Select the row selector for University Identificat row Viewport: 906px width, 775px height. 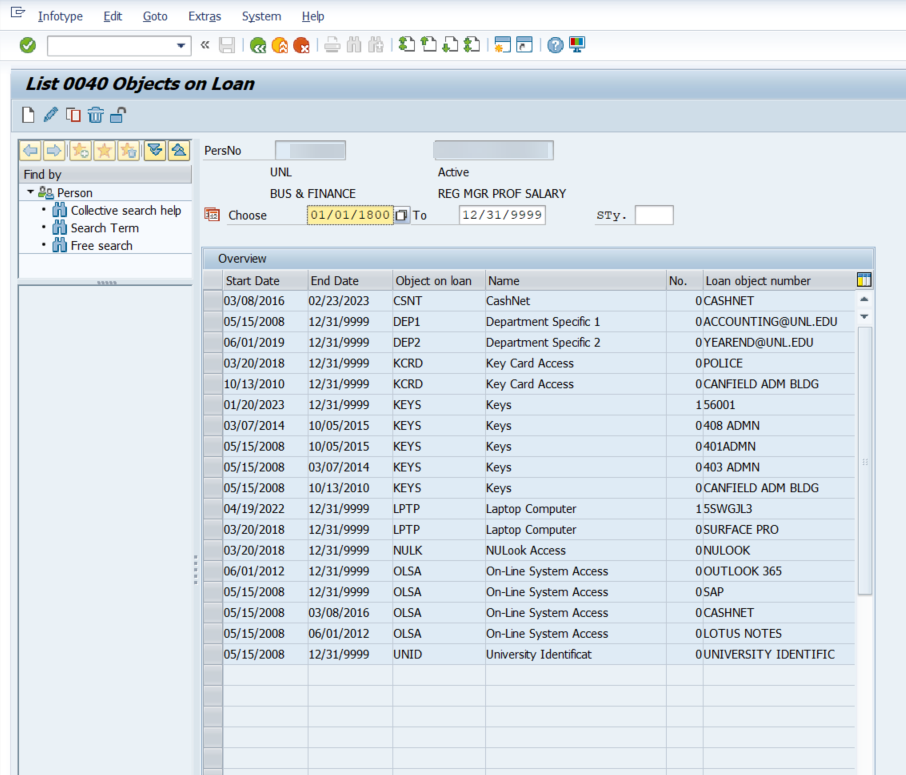click(x=213, y=655)
